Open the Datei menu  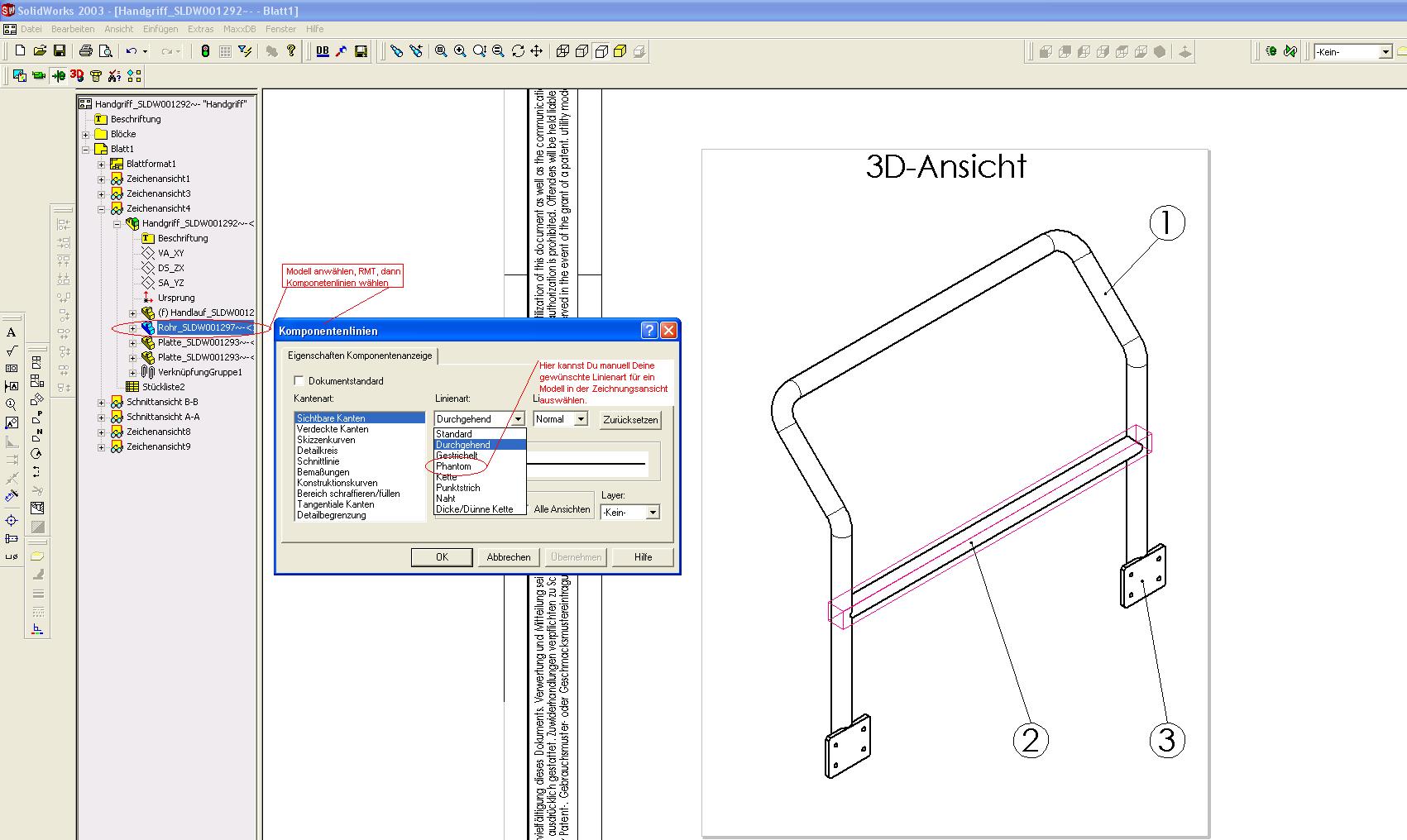pyautogui.click(x=31, y=29)
